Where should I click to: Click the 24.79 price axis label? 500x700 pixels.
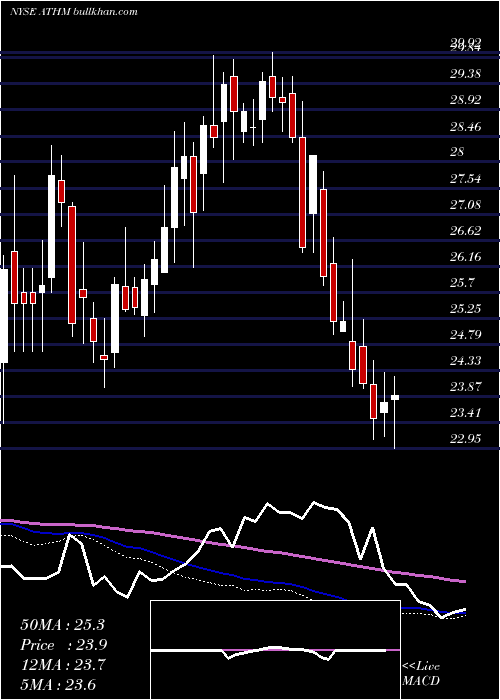coord(465,335)
